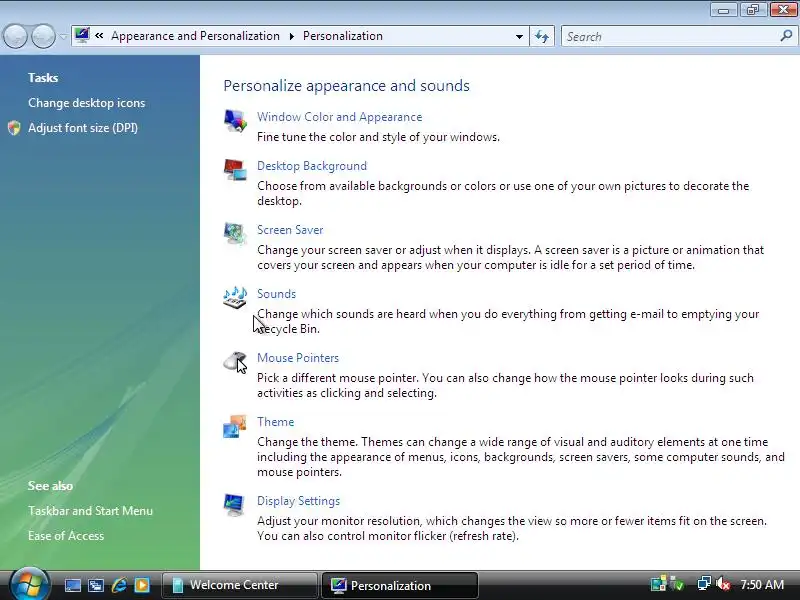Open the Sounds link
Screen dimensions: 800x600
click(x=276, y=294)
